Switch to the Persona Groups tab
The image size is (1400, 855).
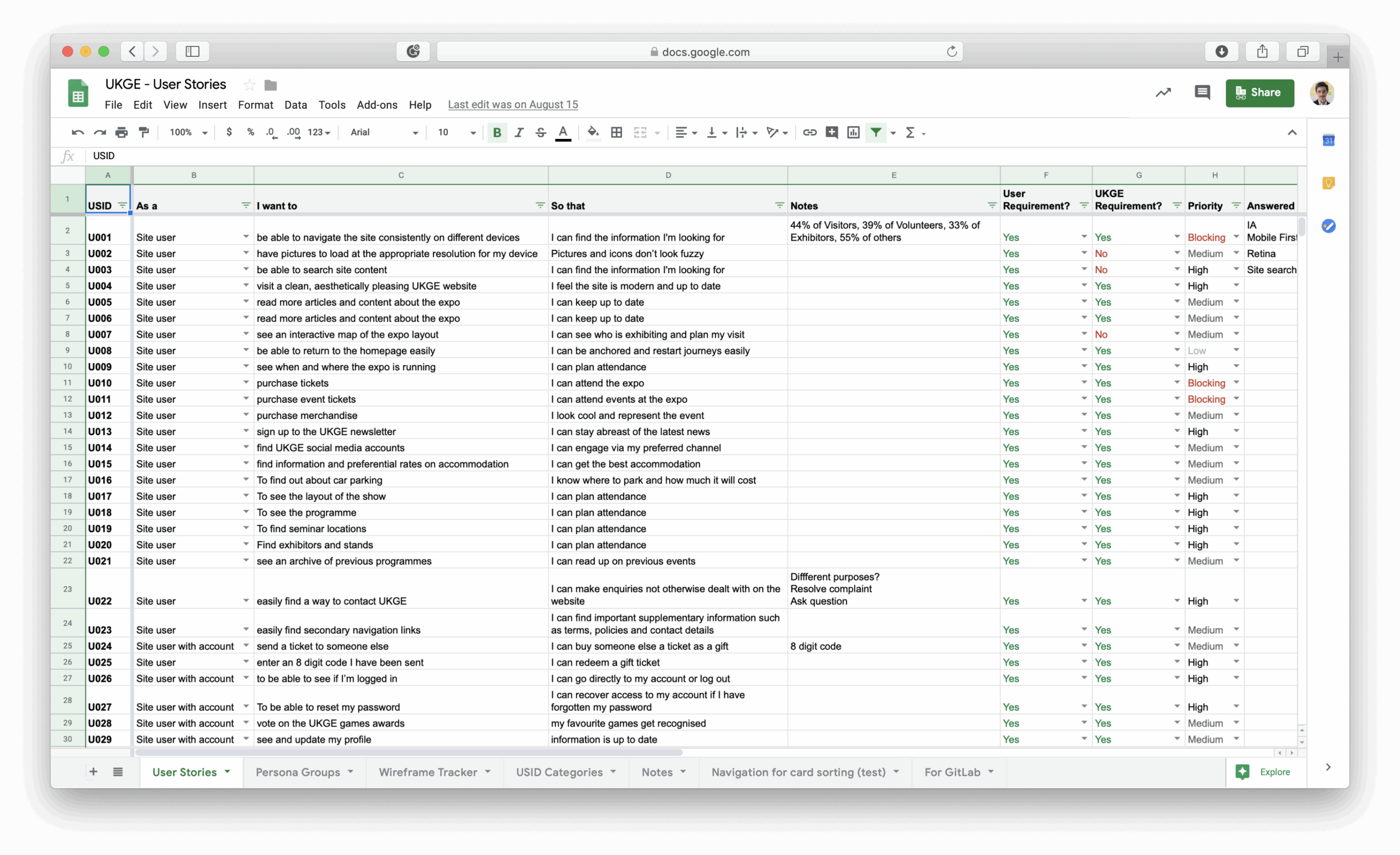(297, 772)
